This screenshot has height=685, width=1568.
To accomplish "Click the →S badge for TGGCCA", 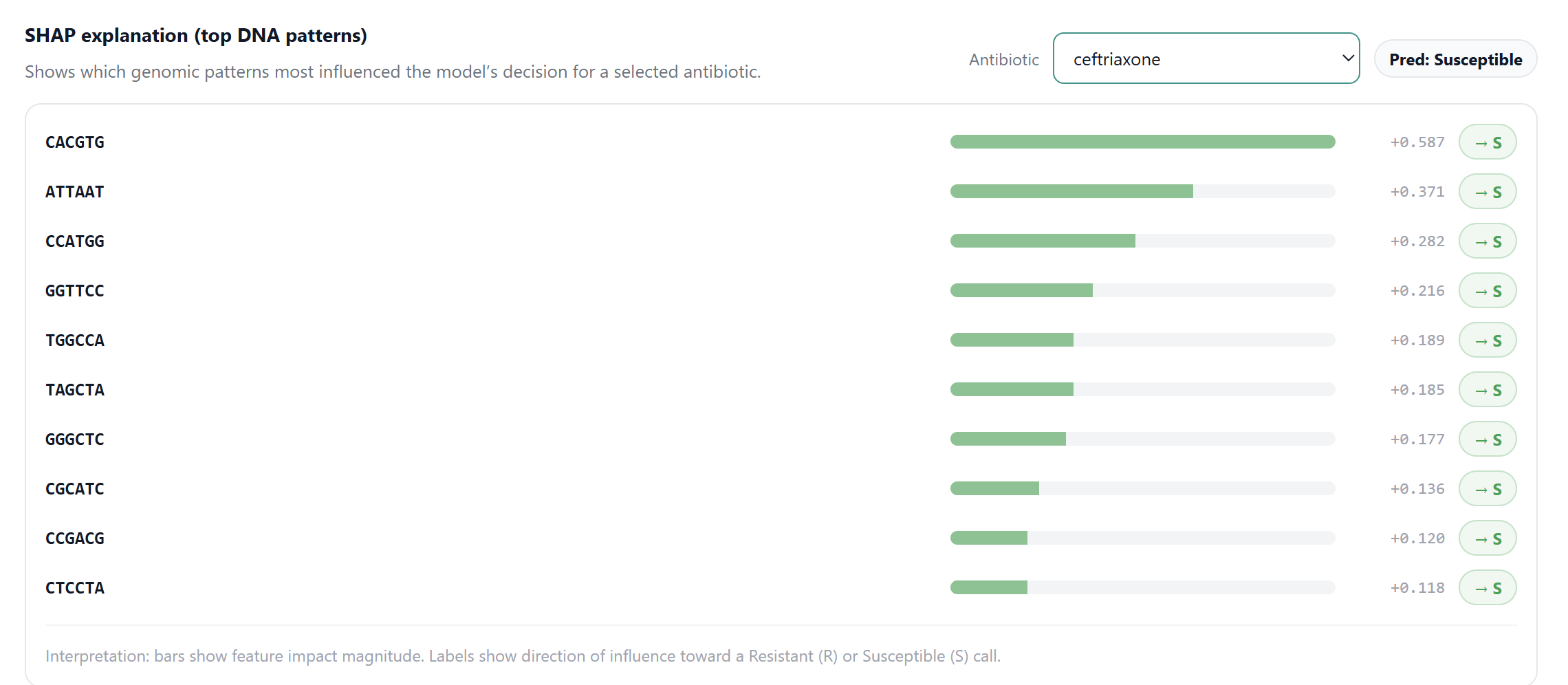I will pos(1488,340).
